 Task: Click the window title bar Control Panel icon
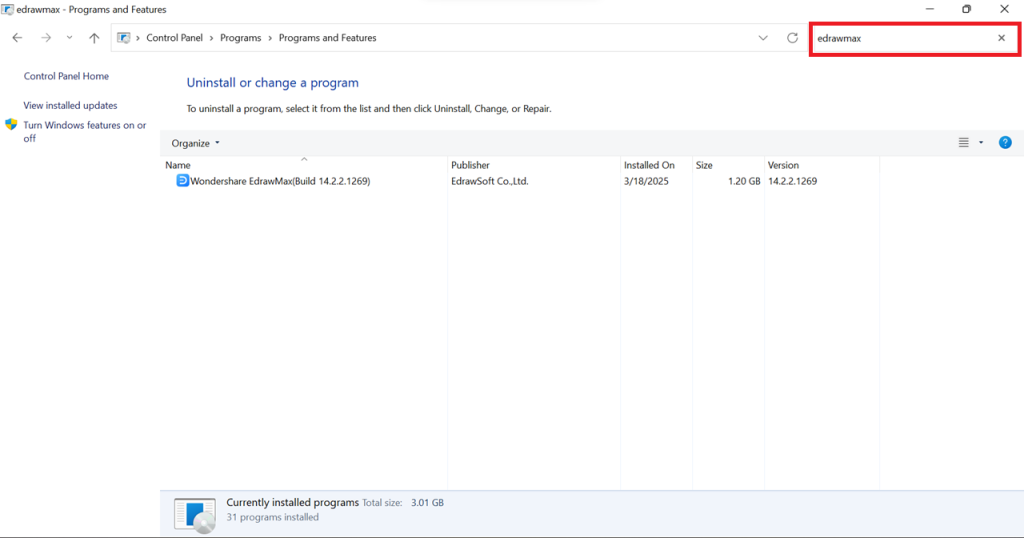coord(7,9)
